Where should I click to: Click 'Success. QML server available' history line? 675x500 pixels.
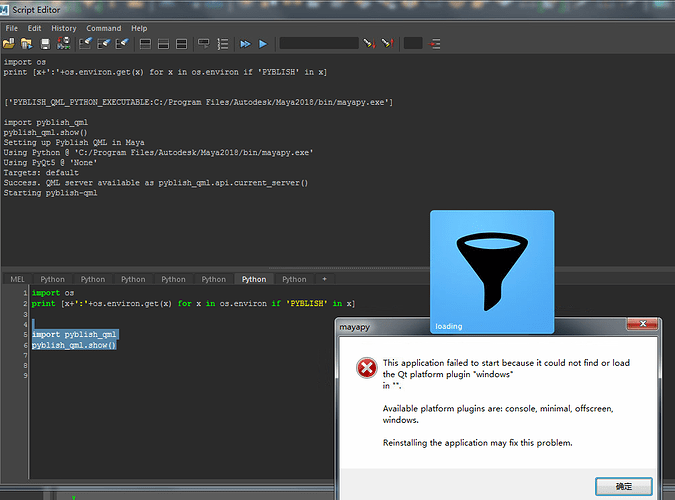tap(156, 183)
